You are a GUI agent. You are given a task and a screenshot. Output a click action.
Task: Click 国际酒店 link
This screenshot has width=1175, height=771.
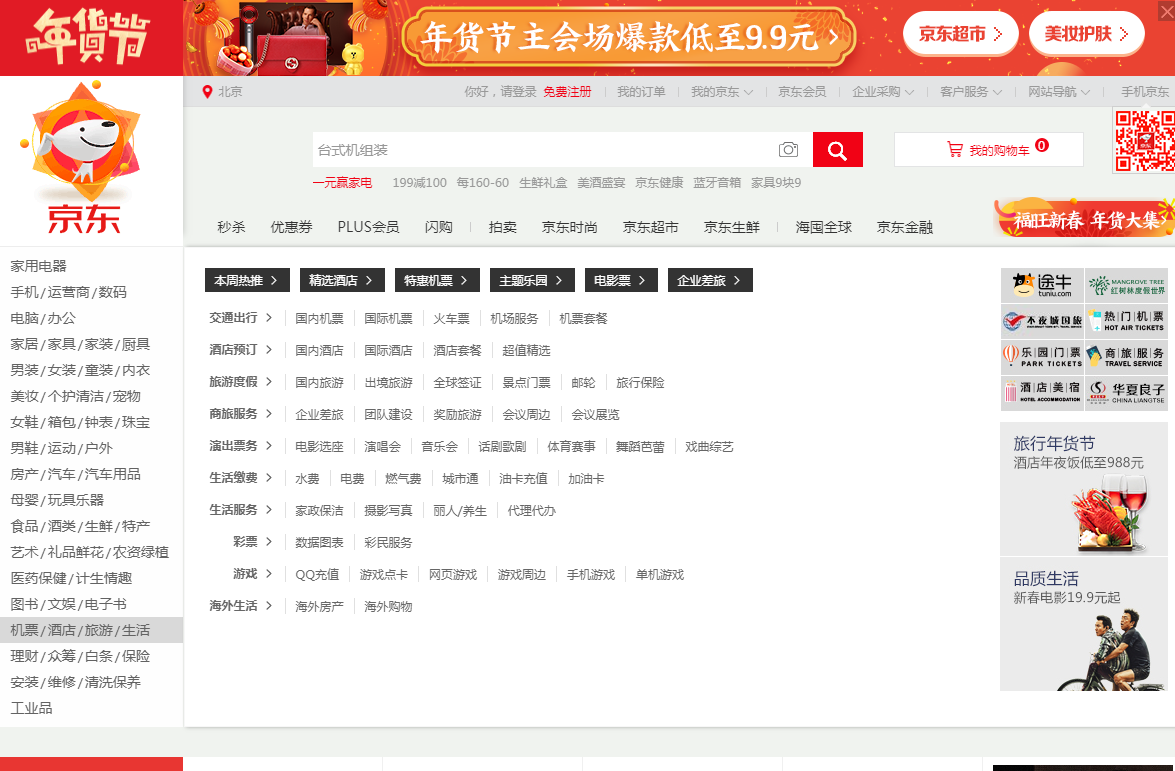pyautogui.click(x=388, y=351)
